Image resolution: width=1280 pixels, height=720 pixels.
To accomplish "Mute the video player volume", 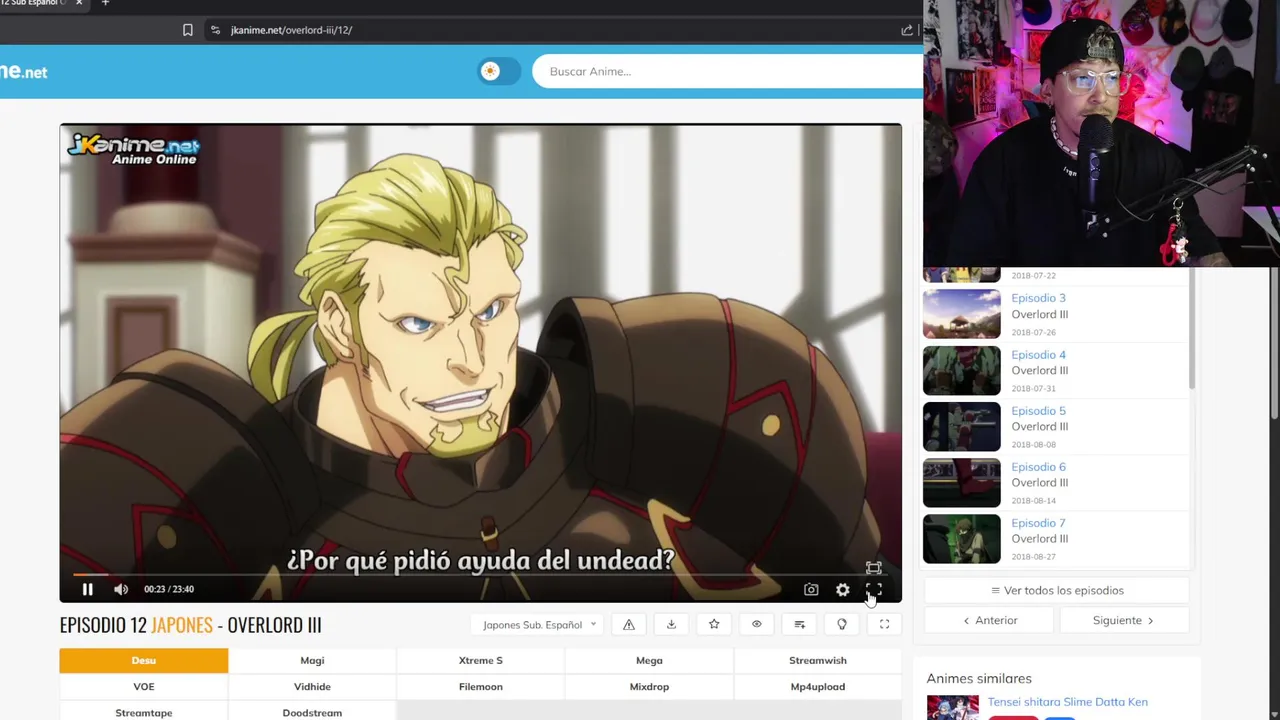I will 121,589.
